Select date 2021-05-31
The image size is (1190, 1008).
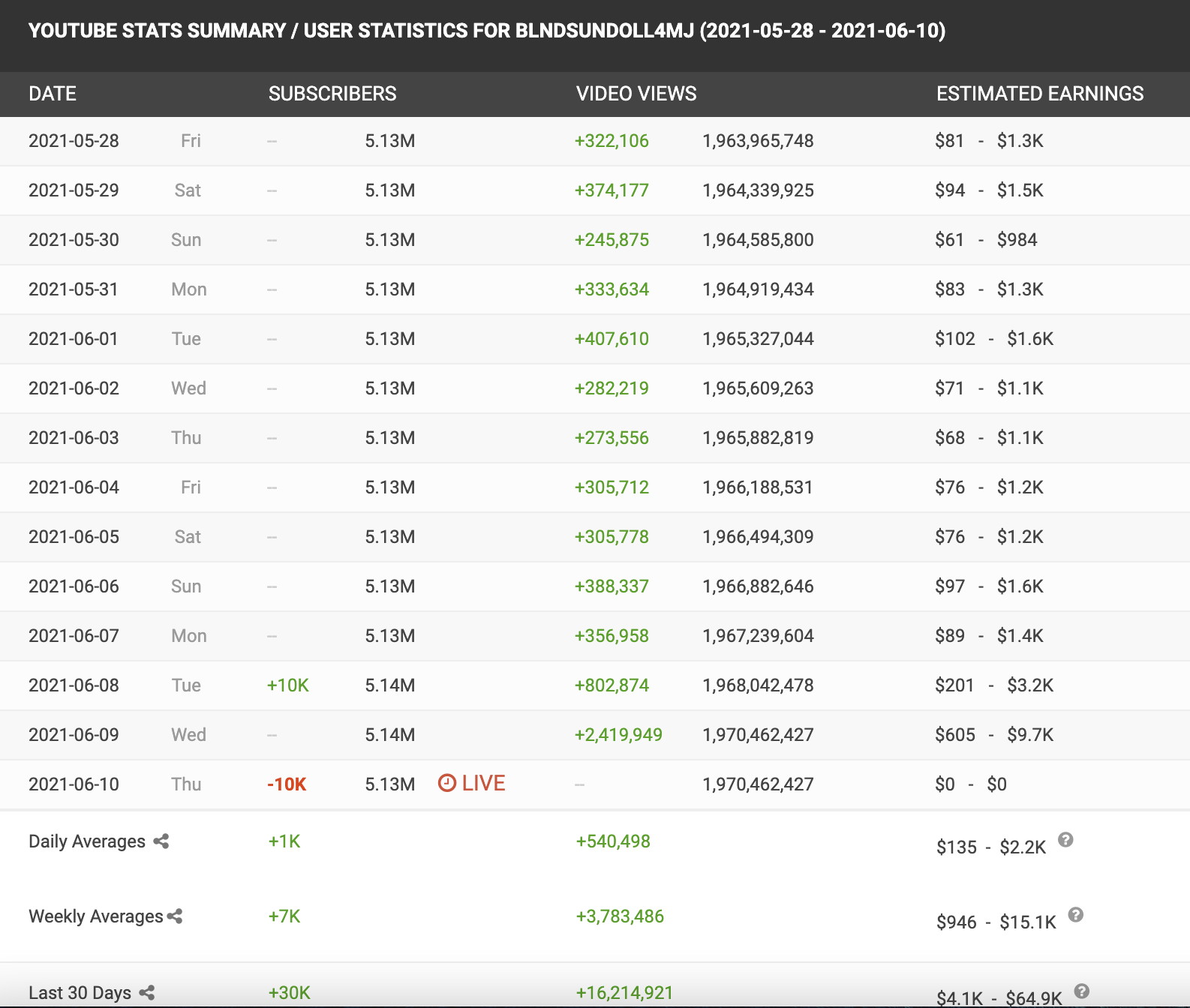pyautogui.click(x=74, y=289)
